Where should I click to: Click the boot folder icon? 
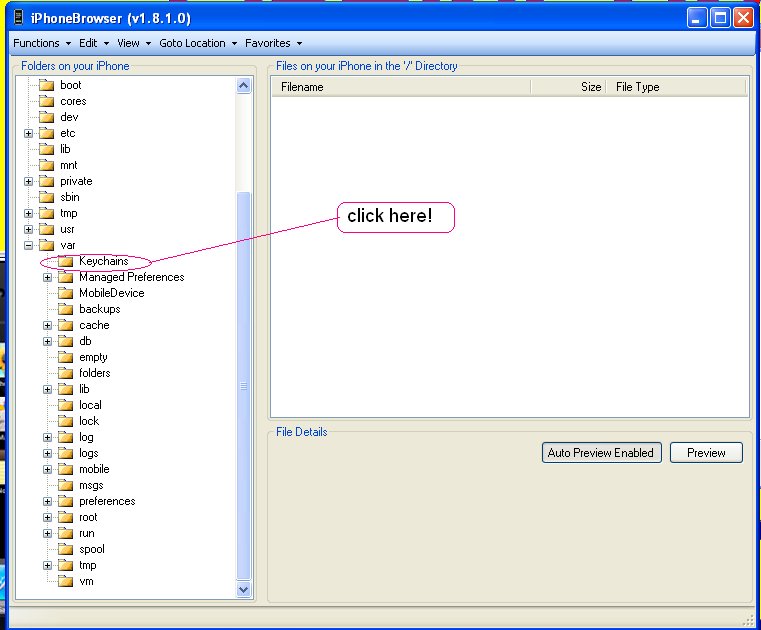pyautogui.click(x=47, y=85)
